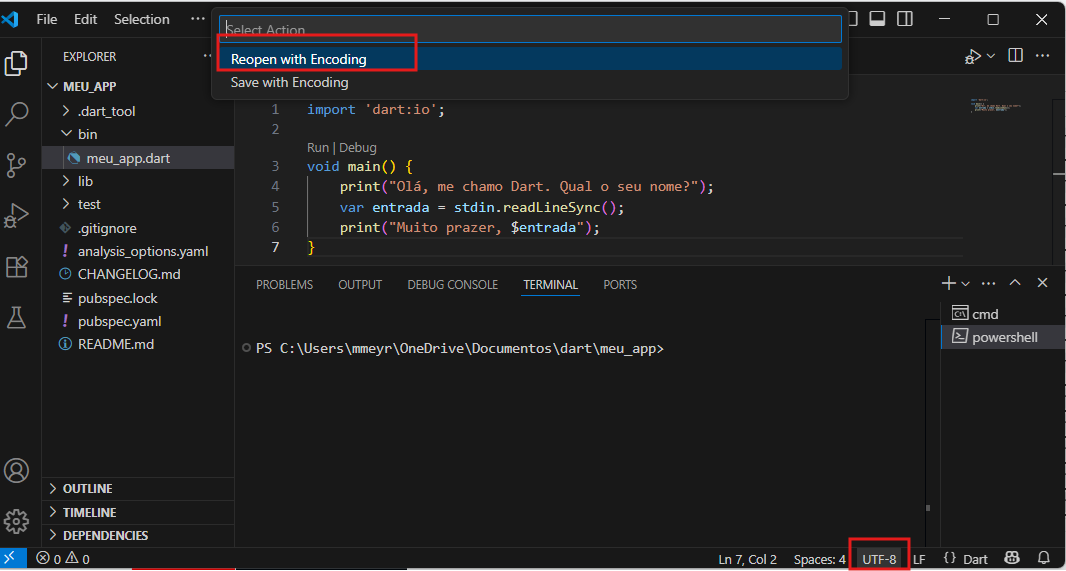The image size is (1066, 571).
Task: Open the Source Control view icon
Action: tap(16, 166)
